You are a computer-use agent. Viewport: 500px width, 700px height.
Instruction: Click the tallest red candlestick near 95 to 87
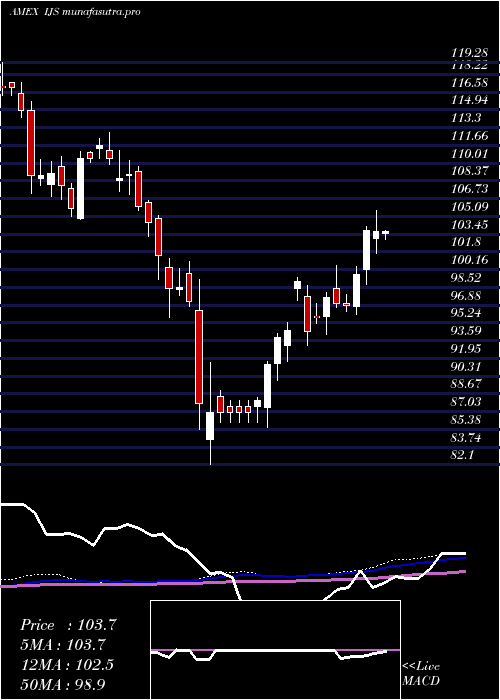[199, 357]
